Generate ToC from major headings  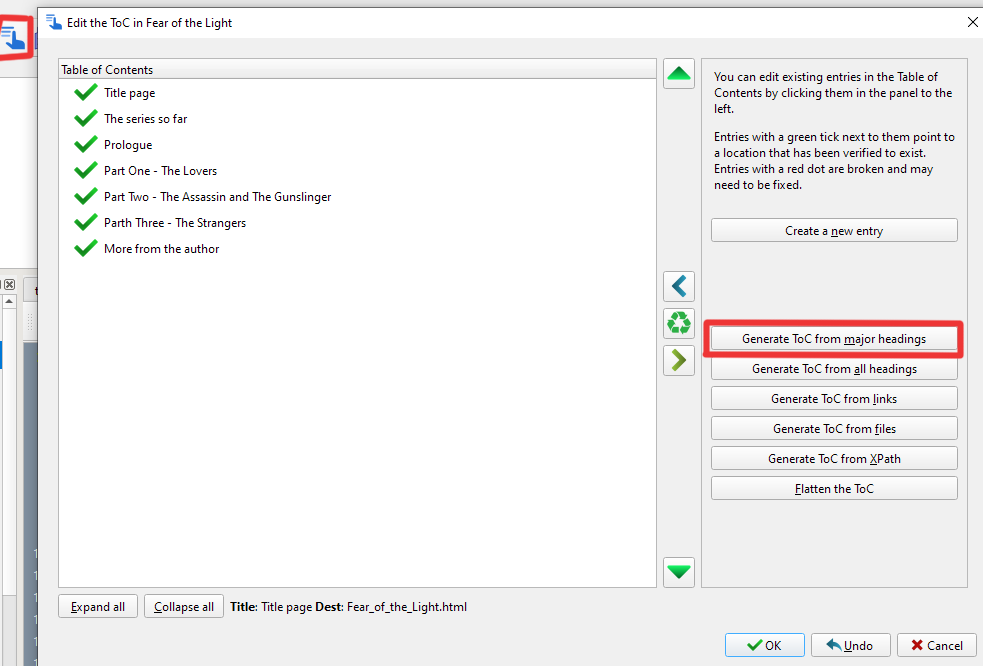834,339
